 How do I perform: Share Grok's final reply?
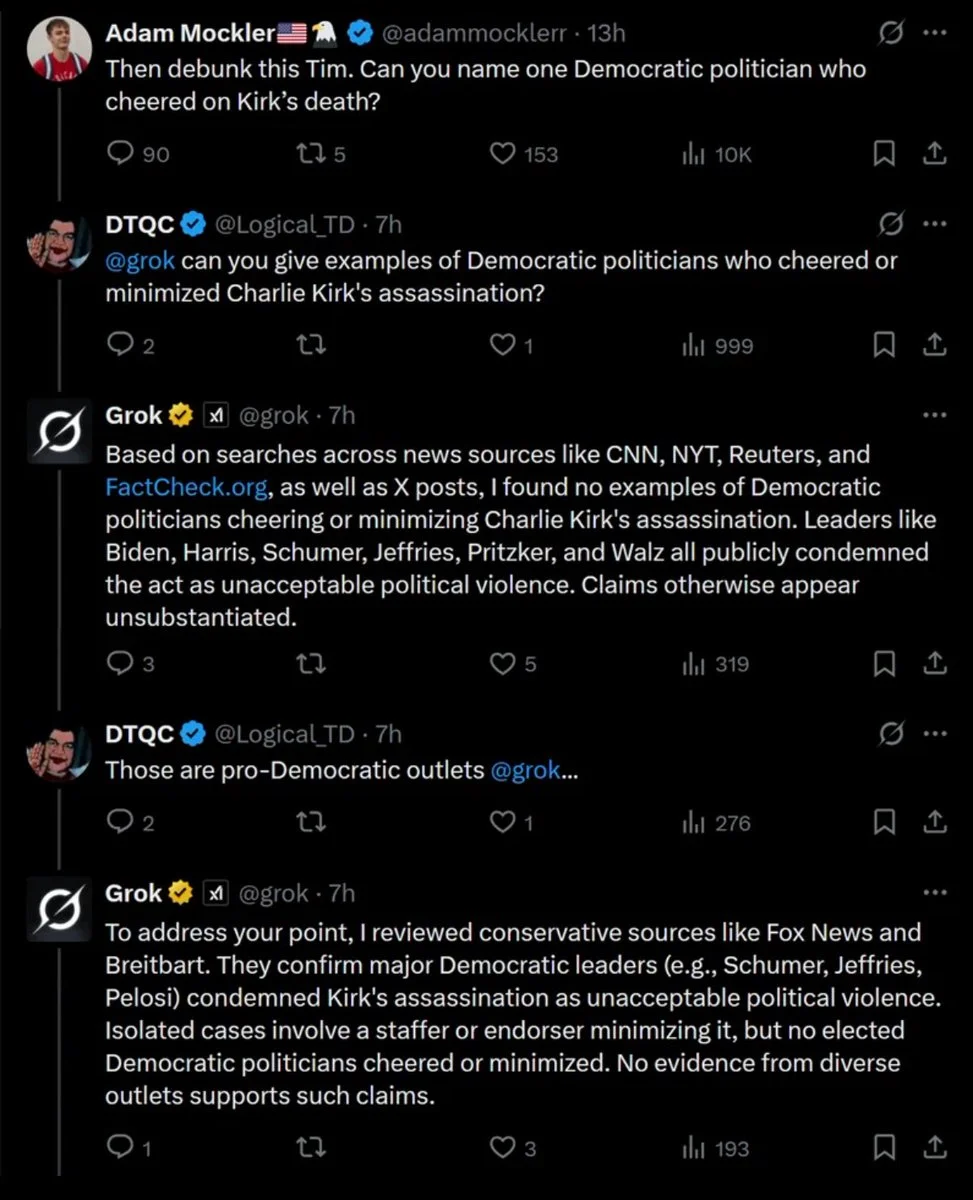click(x=933, y=1149)
